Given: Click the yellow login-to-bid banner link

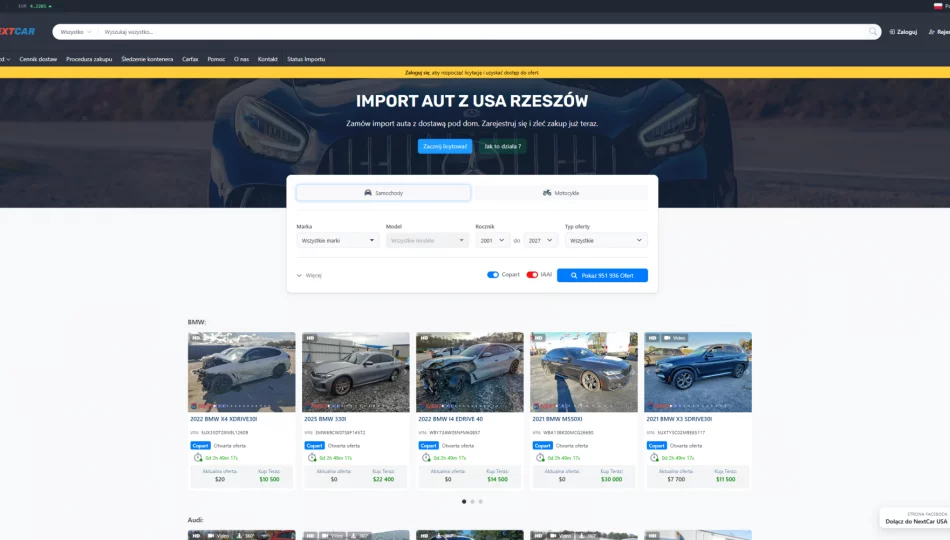Looking at the screenshot, I should [x=472, y=73].
